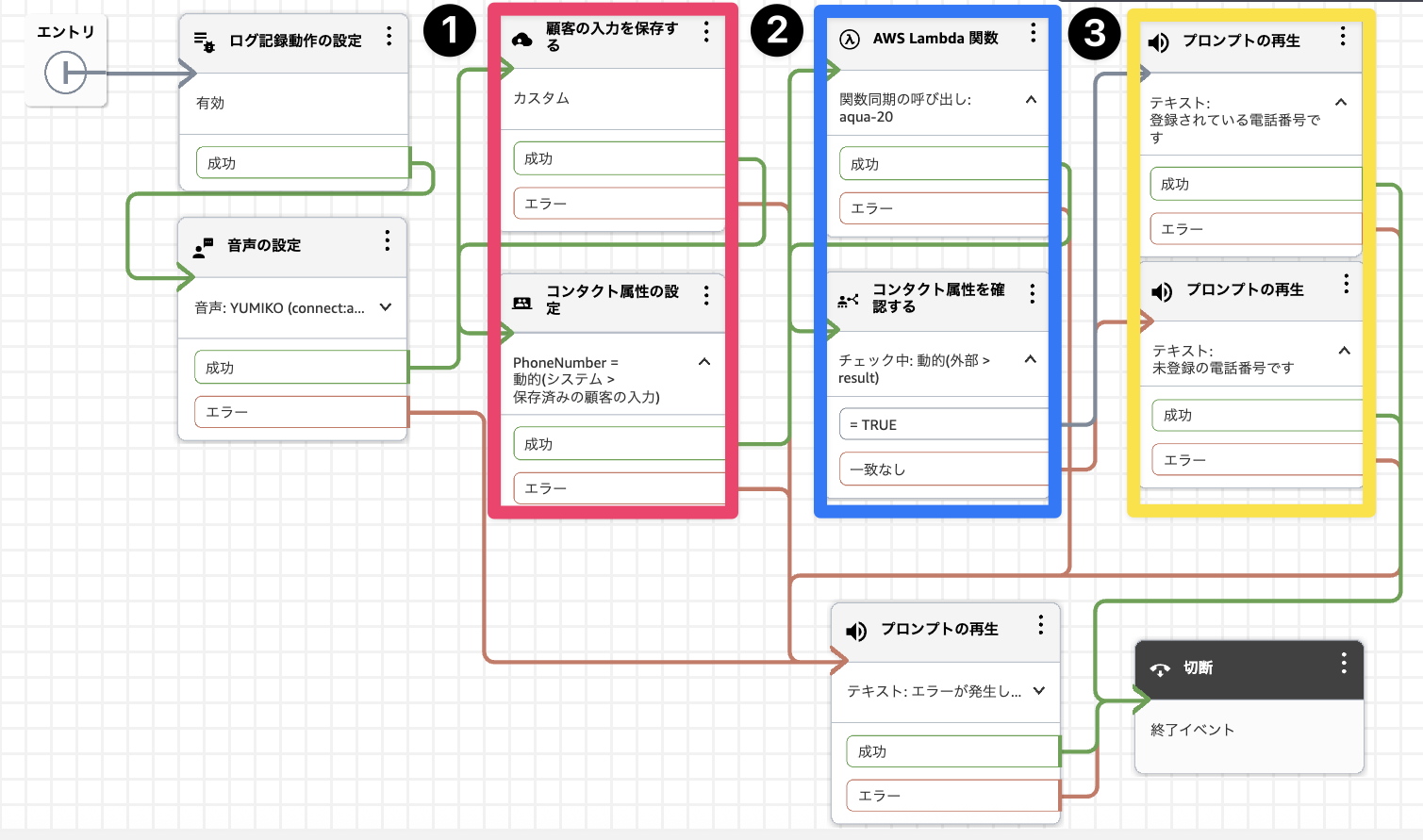This screenshot has height=840, width=1423.
Task: Collapse the 関数同期の呼び出し details chevron
Action: (1031, 99)
